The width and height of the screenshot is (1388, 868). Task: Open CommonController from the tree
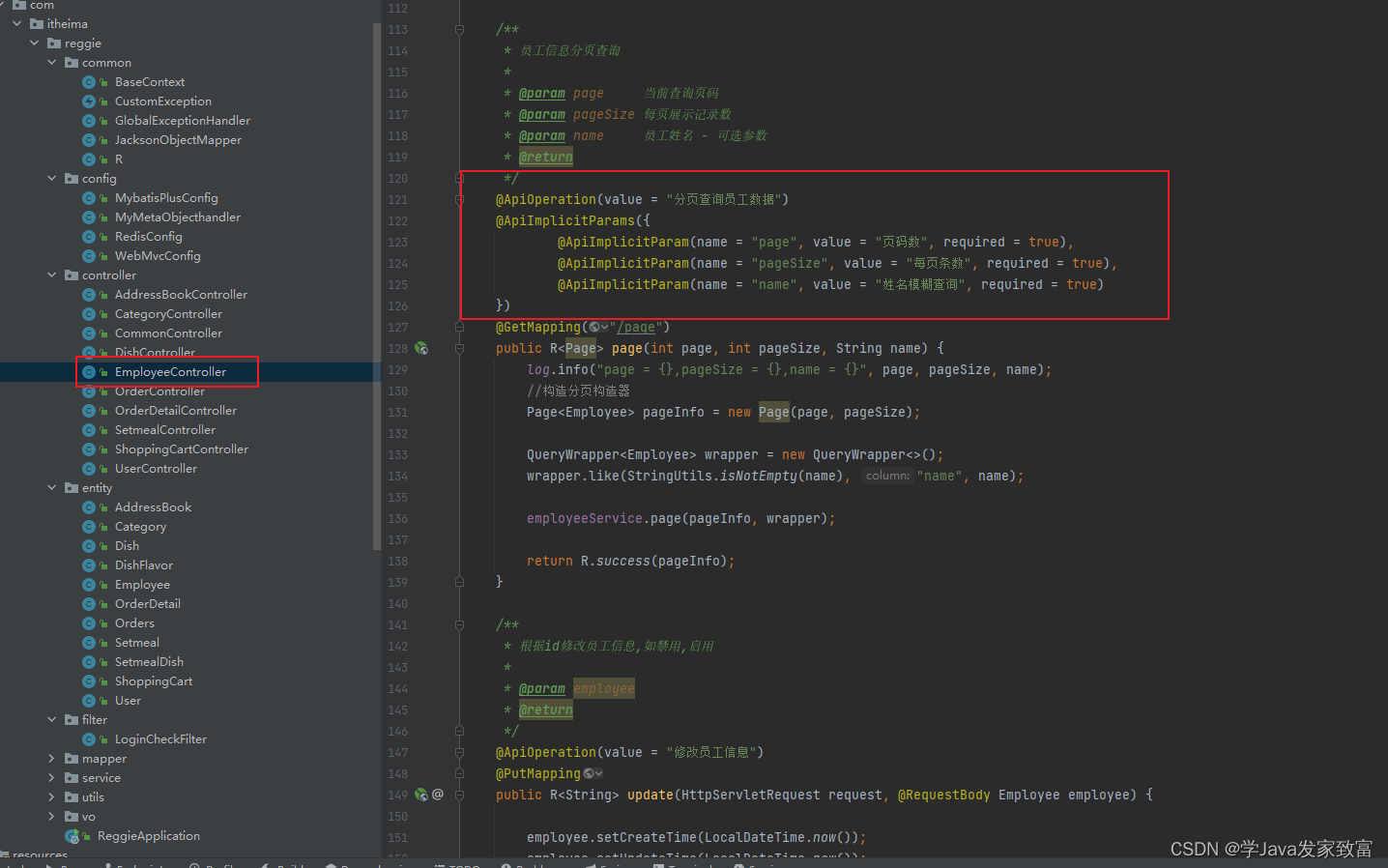tap(168, 333)
